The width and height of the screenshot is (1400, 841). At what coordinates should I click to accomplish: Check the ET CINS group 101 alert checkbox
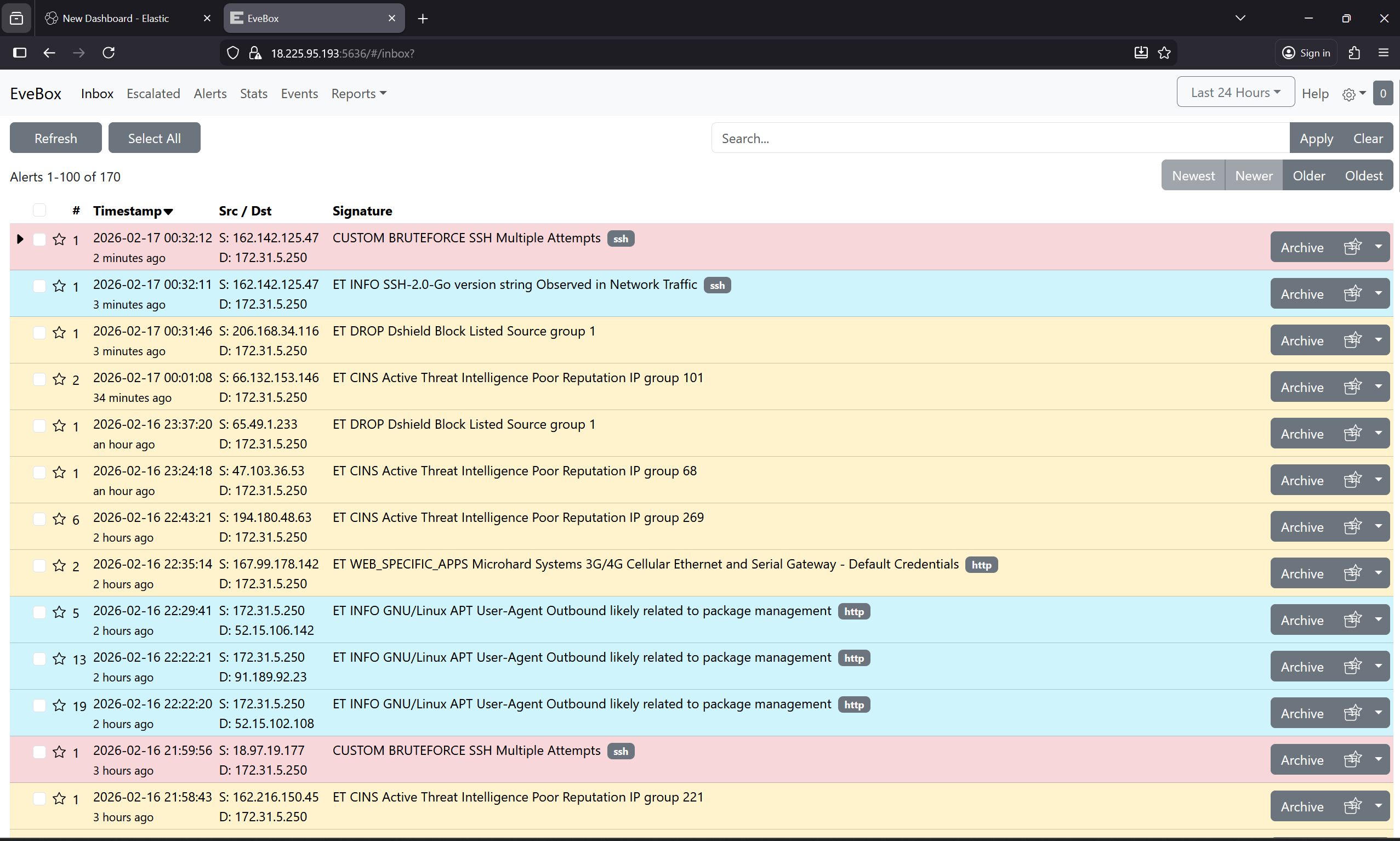click(39, 379)
